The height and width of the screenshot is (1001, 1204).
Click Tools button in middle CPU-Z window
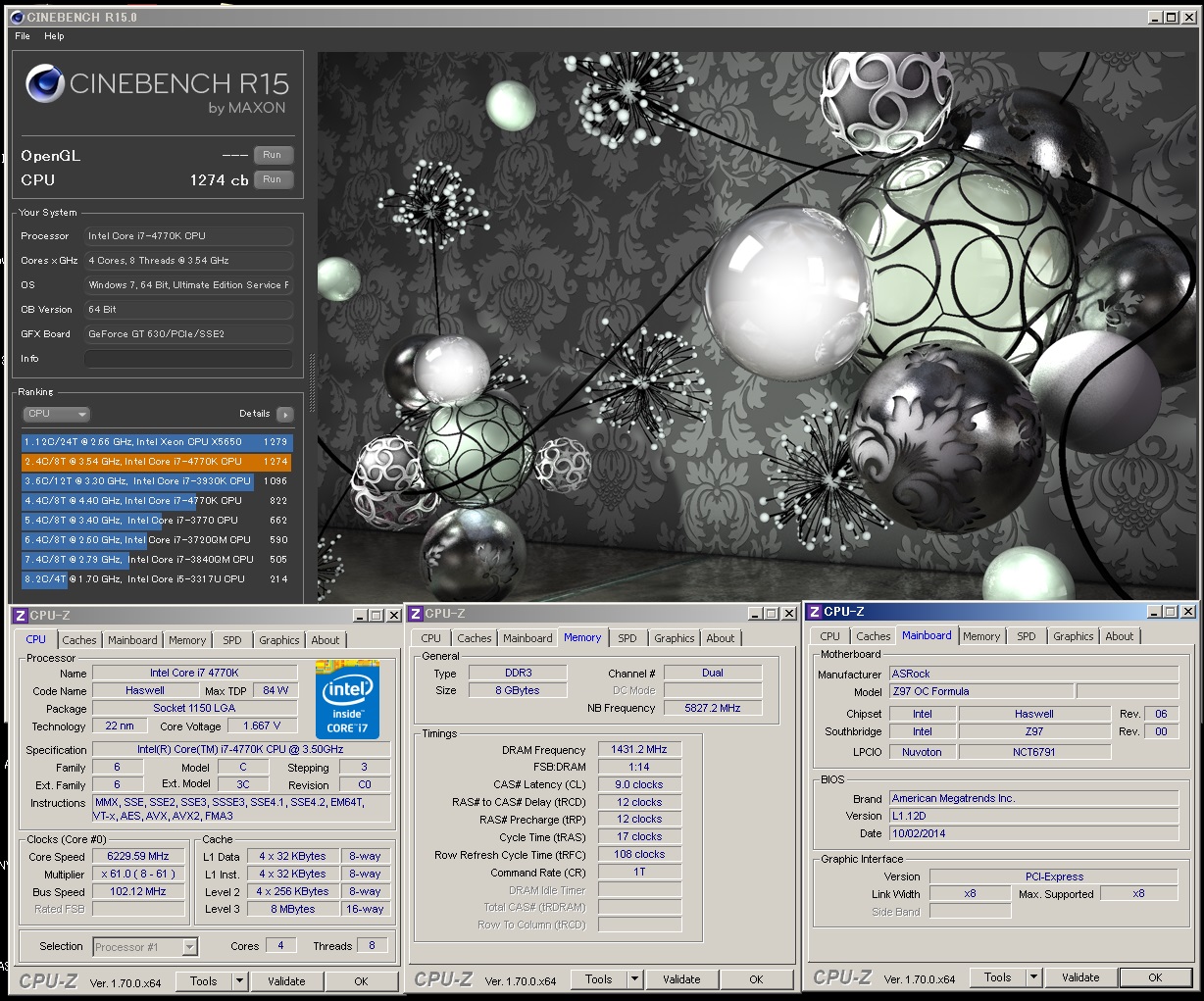(x=599, y=979)
